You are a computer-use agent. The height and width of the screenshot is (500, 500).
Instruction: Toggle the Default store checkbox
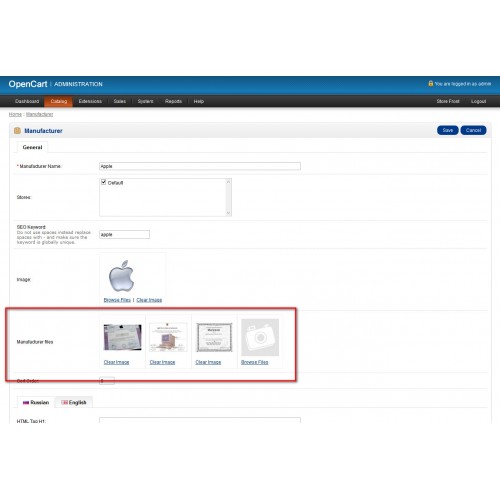(103, 182)
